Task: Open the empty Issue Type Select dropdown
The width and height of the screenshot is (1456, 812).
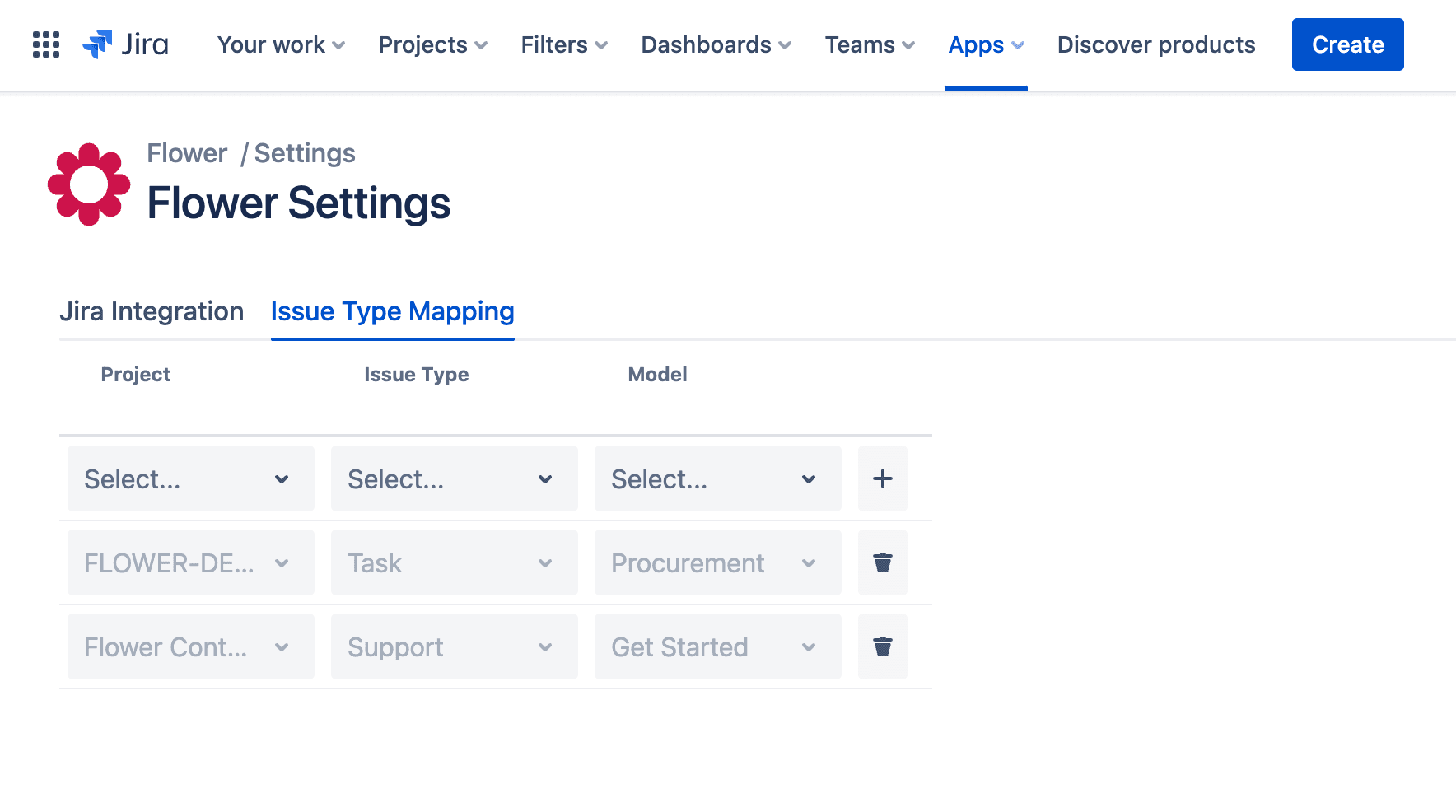Action: point(454,478)
